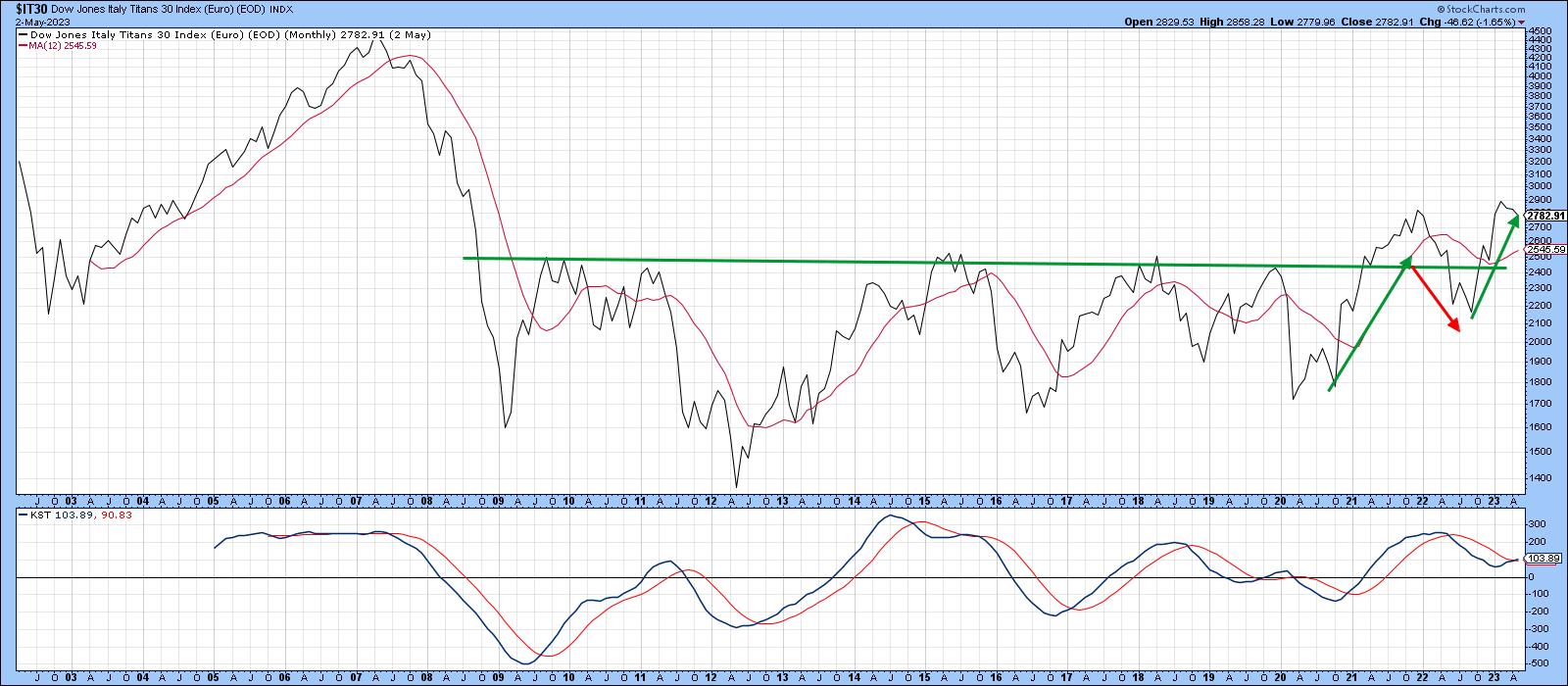This screenshot has height=686, width=1568.
Task: Select 4500 on the price scale
Action: pos(1540,31)
